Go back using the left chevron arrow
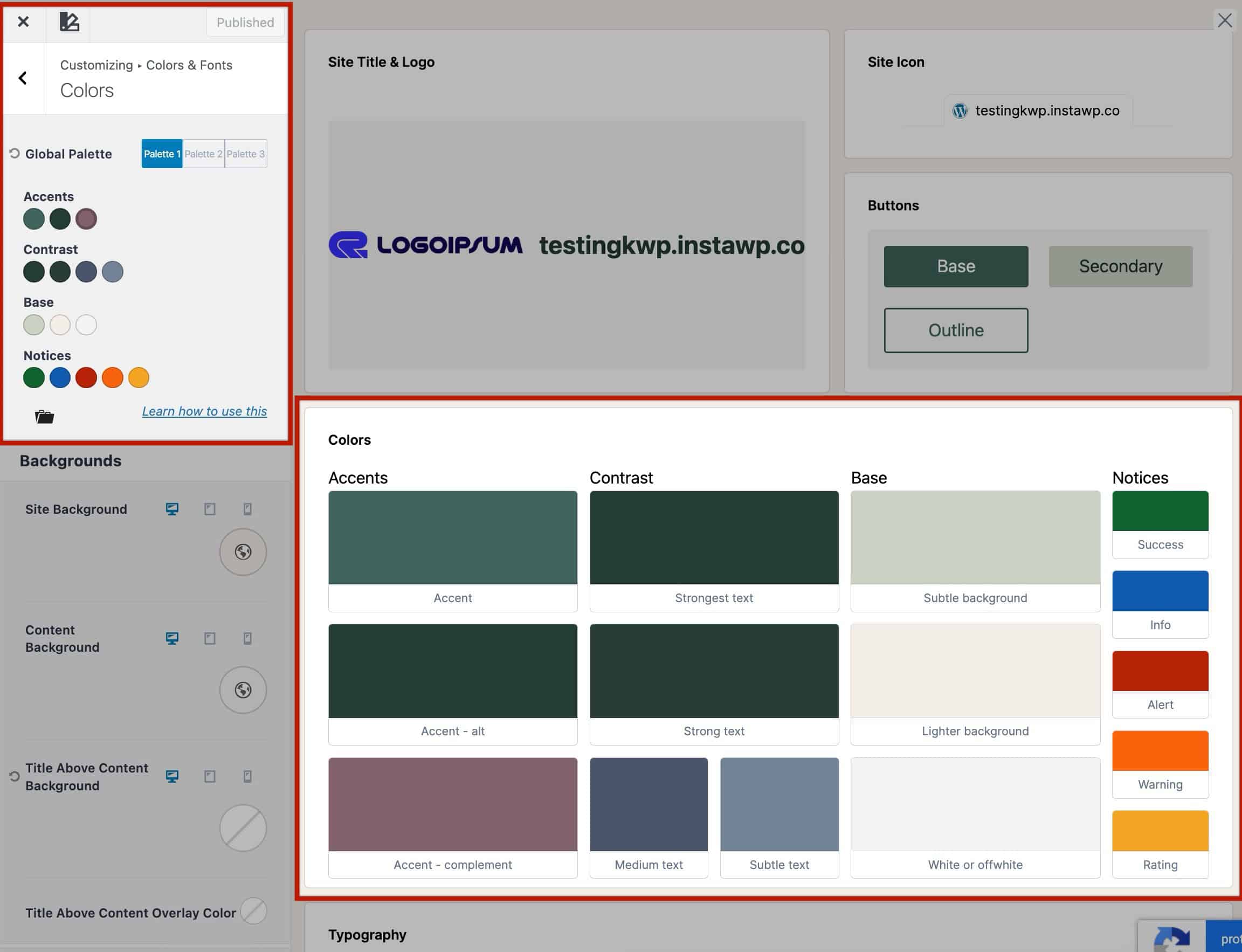 click(23, 78)
